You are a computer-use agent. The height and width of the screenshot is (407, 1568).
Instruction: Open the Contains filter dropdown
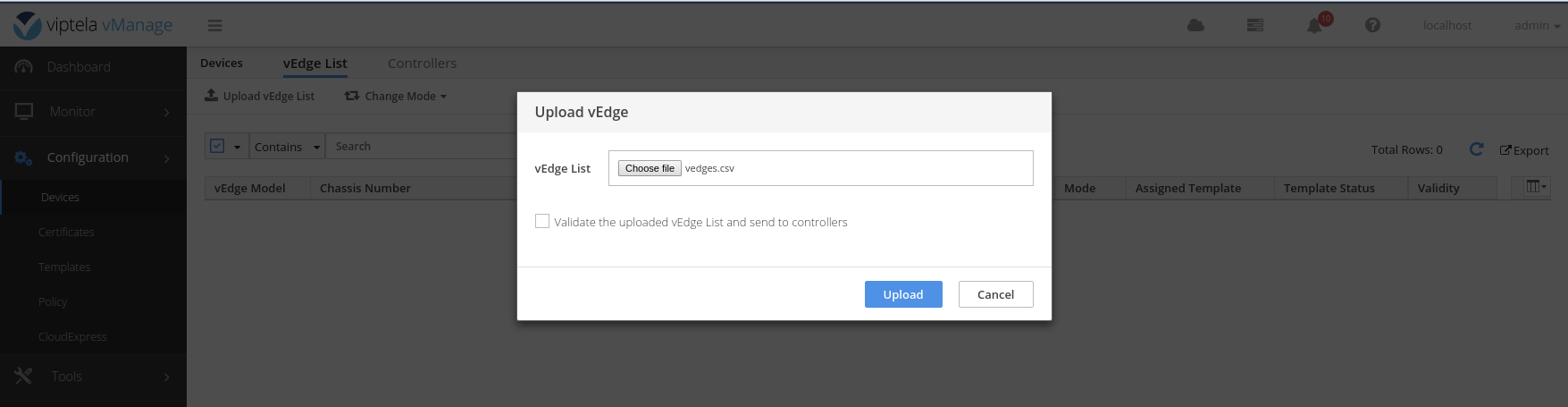pos(286,147)
